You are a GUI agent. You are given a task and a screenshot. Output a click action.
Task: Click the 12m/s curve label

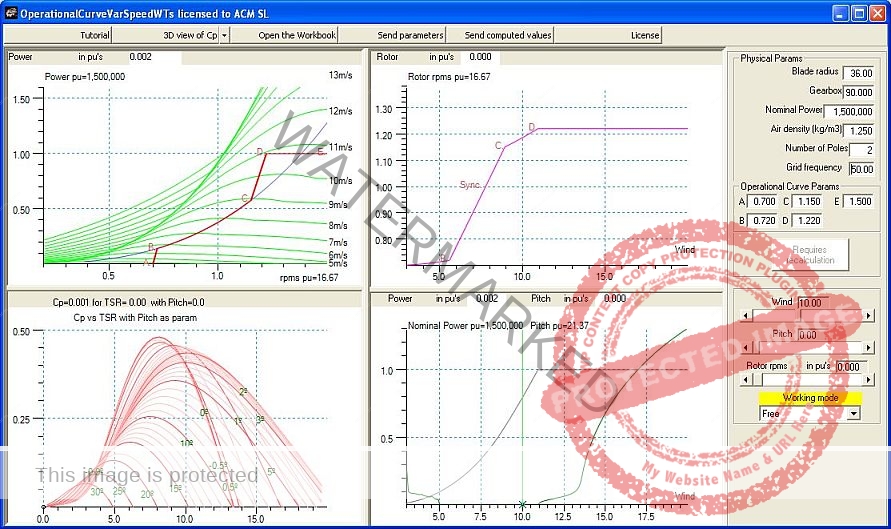click(340, 111)
